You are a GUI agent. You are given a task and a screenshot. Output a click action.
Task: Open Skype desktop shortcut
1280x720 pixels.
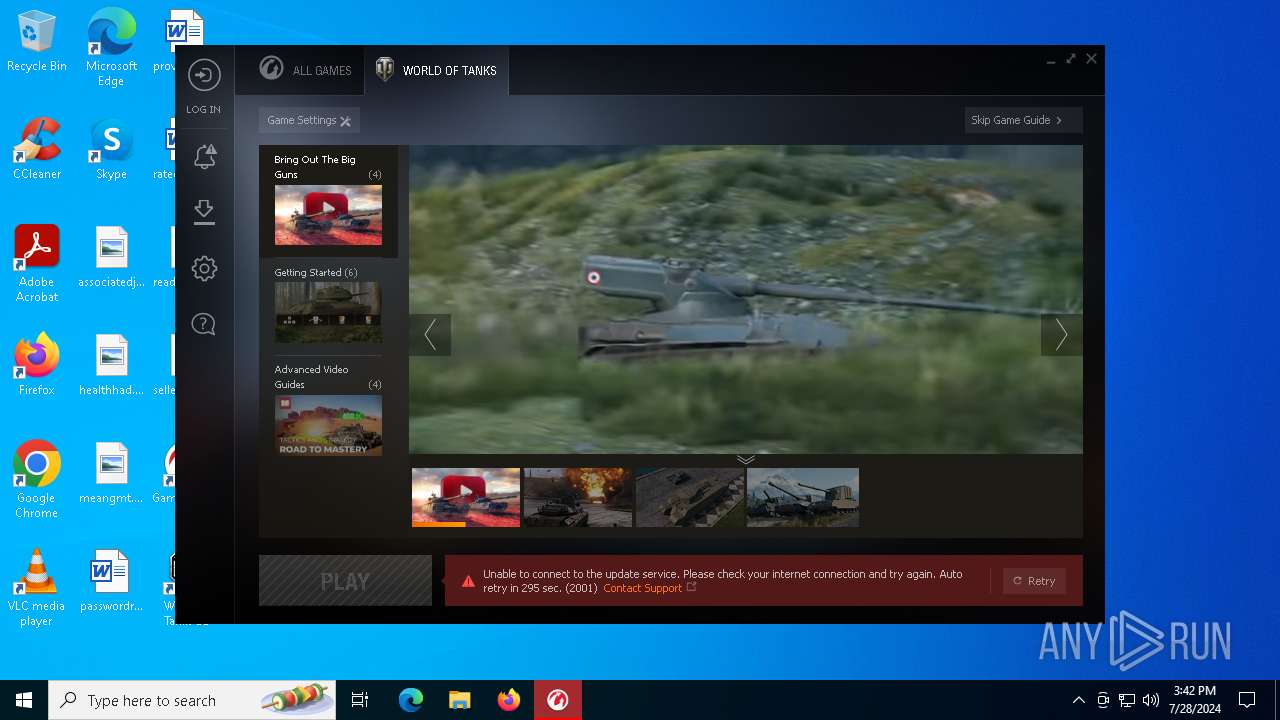[x=111, y=149]
